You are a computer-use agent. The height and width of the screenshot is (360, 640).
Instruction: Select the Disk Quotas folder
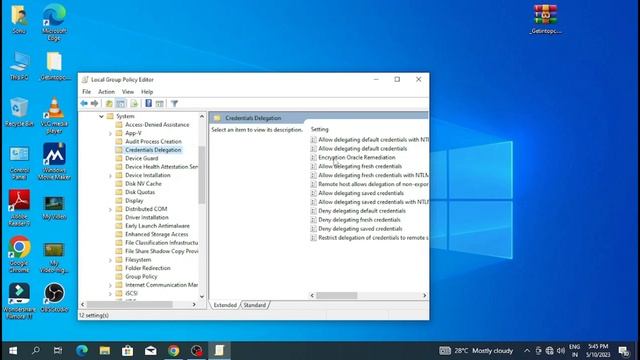[x=140, y=192]
